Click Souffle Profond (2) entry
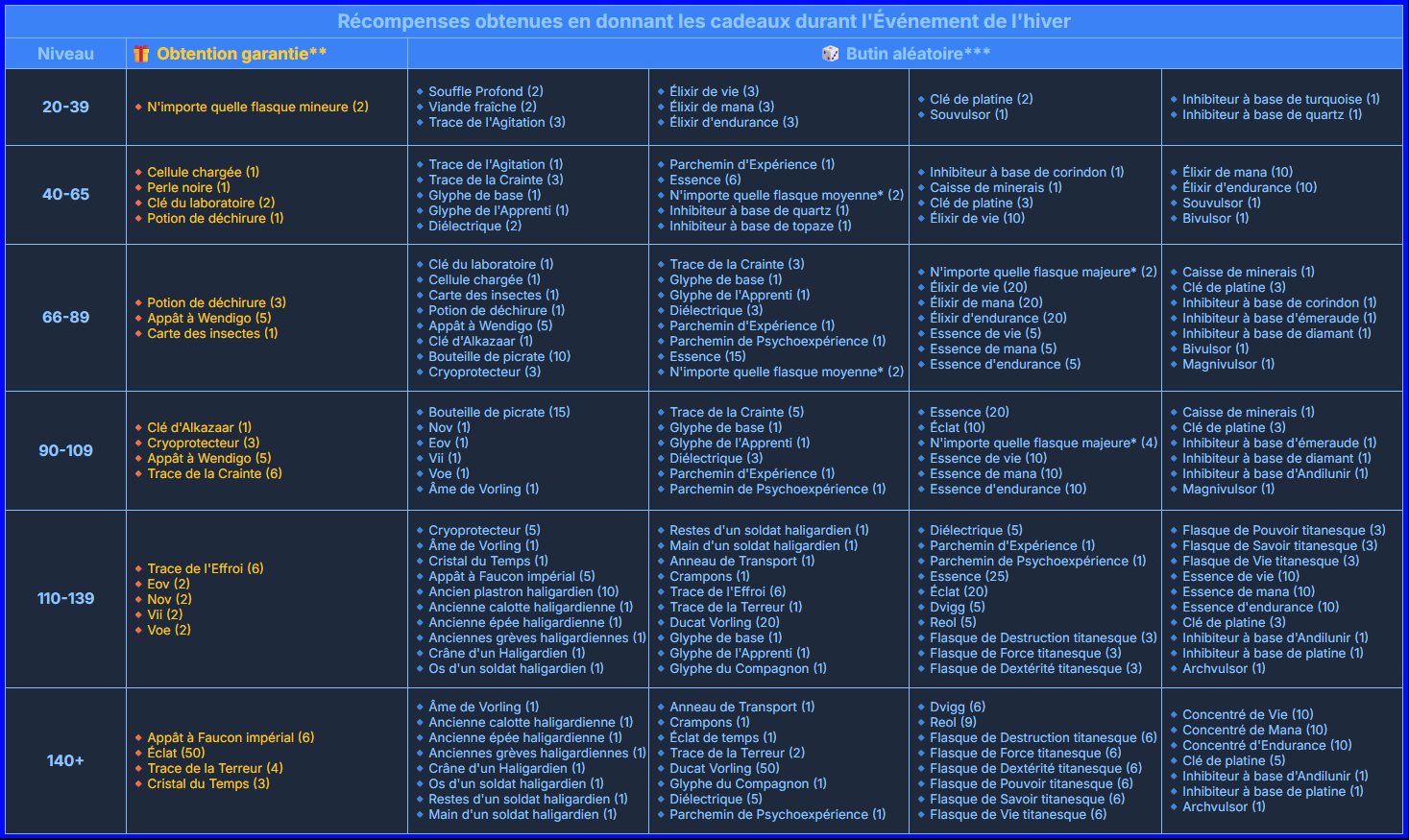The height and width of the screenshot is (840, 1409). [x=485, y=91]
